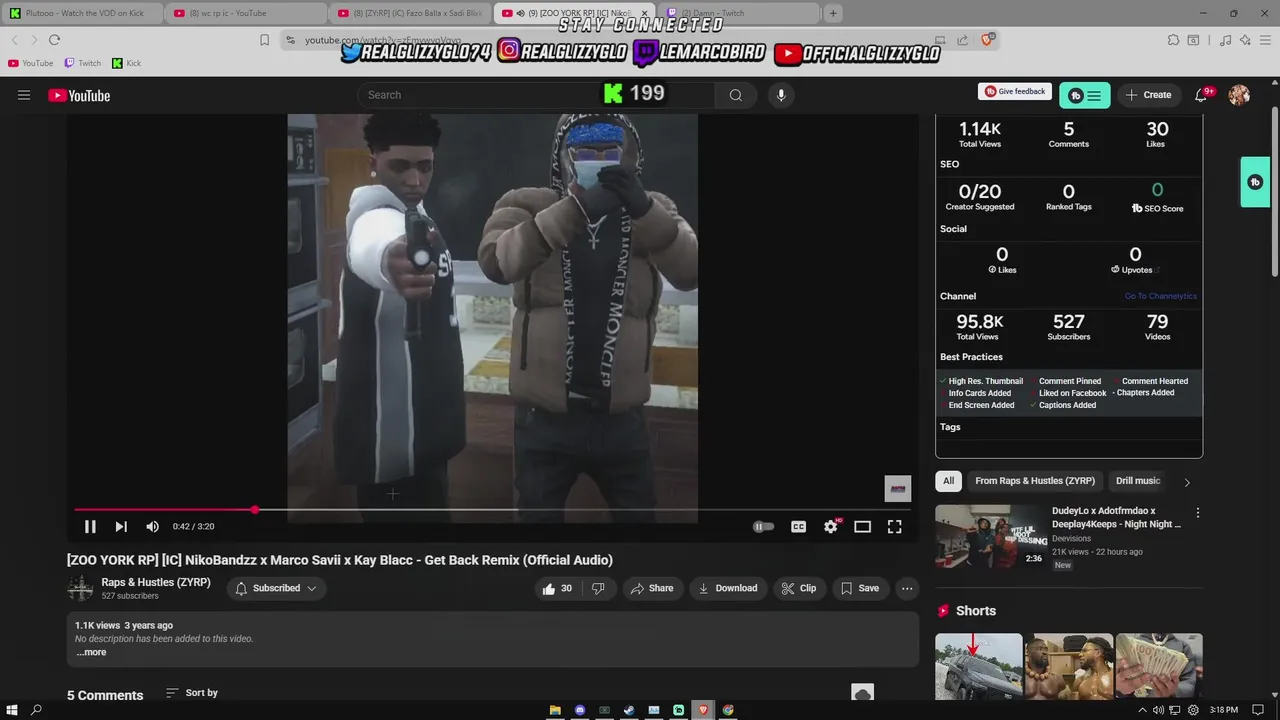Click the page vertical scrollbar
Image resolution: width=1280 pixels, height=720 pixels.
click(1274, 190)
